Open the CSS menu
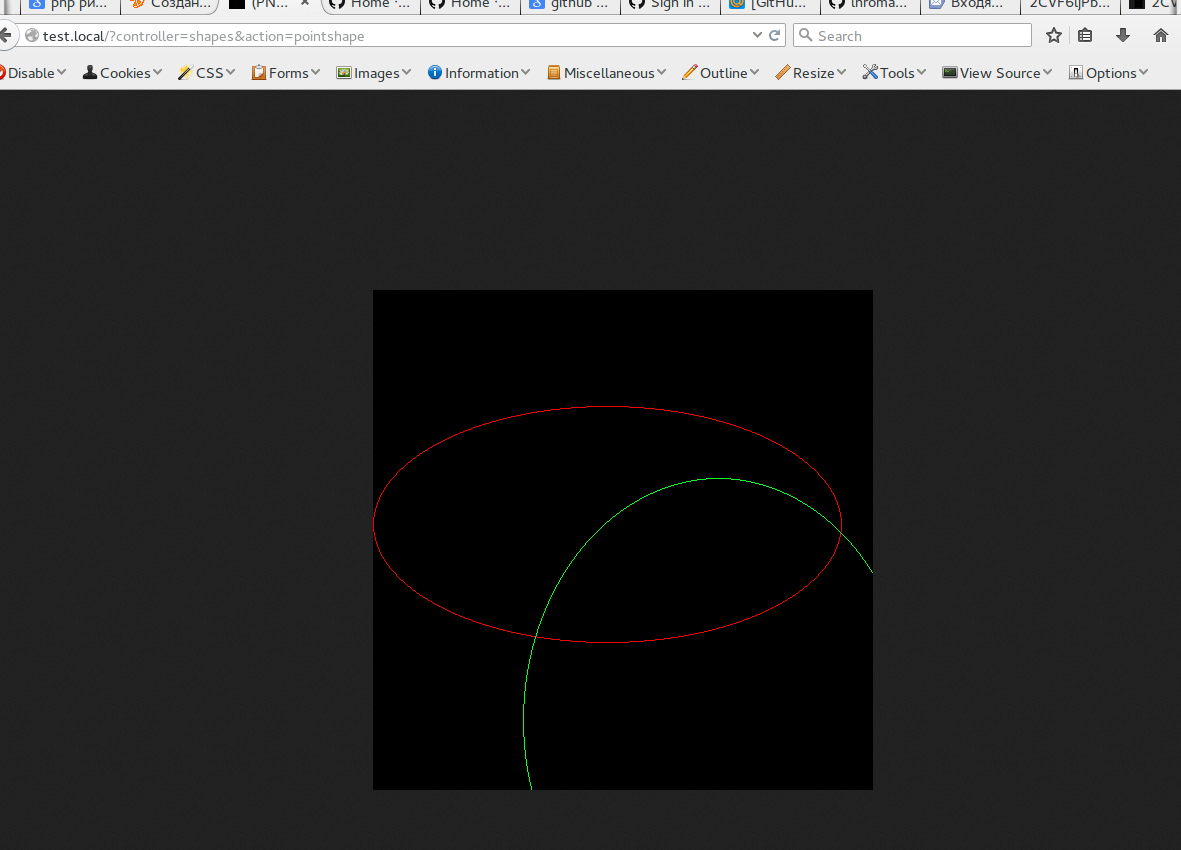 pyautogui.click(x=207, y=73)
